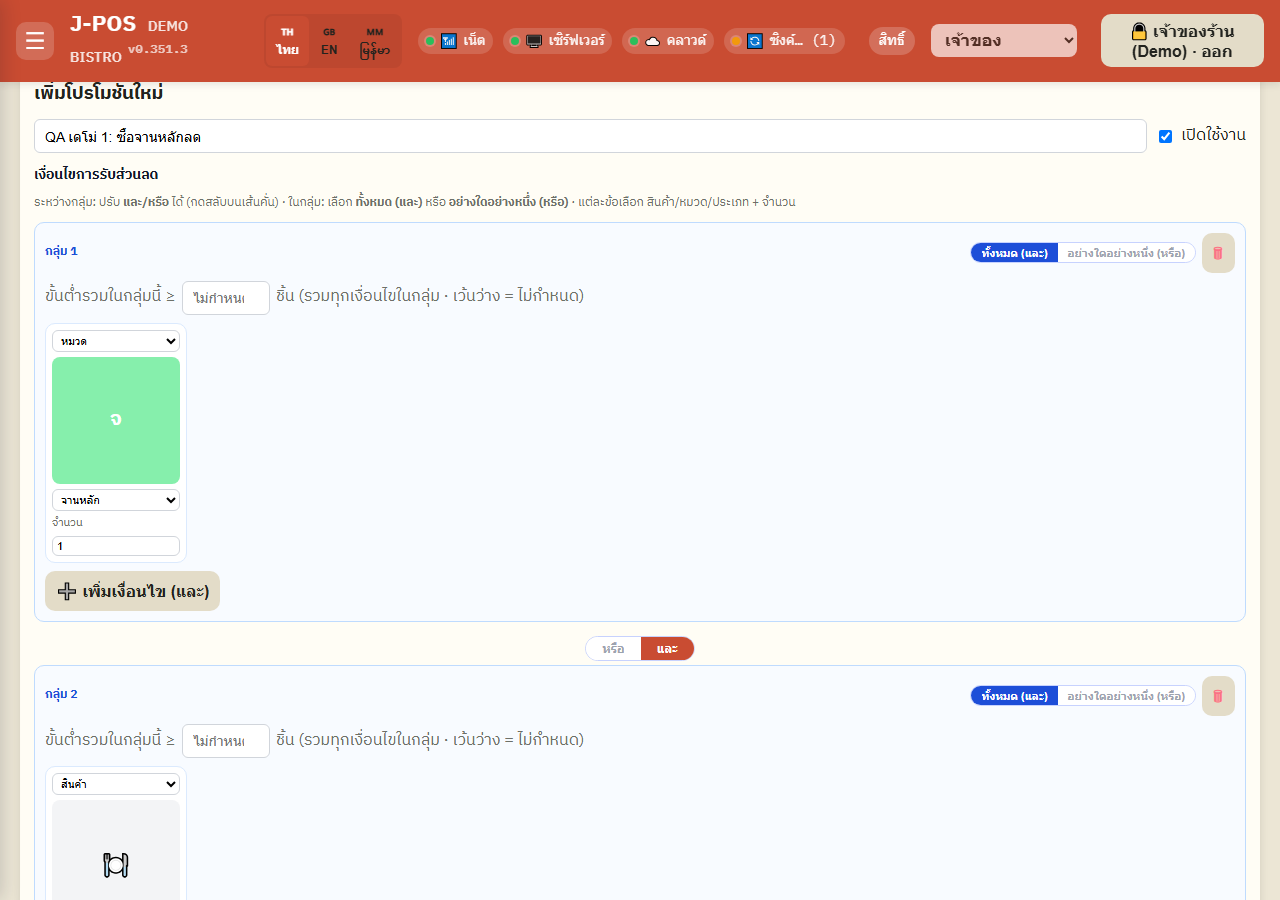Click the กลุ่ม 2 label
1280x900 pixels.
coord(61,694)
